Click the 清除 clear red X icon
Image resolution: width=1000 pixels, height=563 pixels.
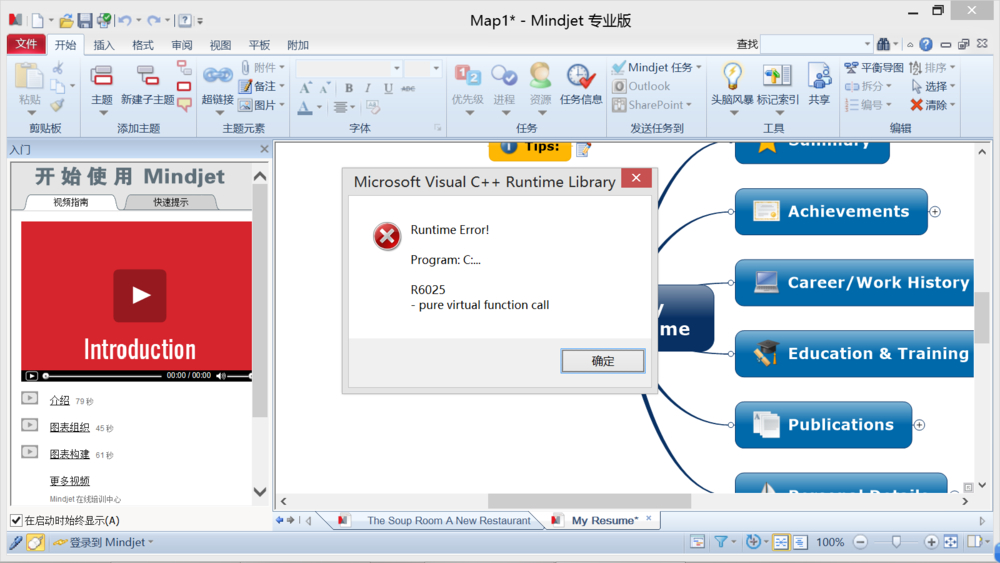[917, 105]
